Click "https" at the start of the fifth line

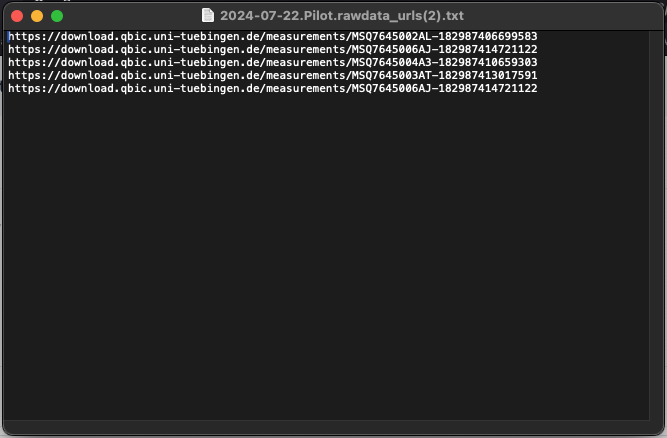point(23,89)
